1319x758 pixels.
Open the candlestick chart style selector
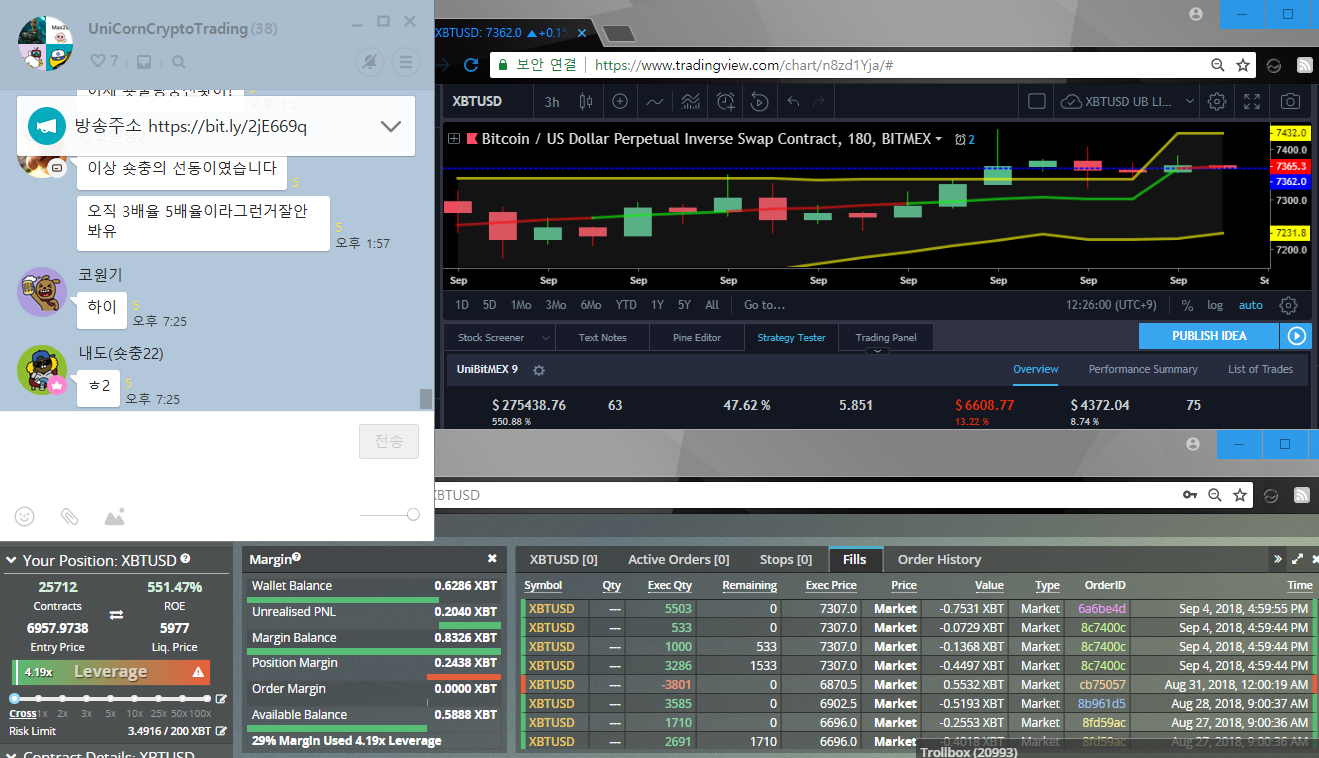pos(586,101)
